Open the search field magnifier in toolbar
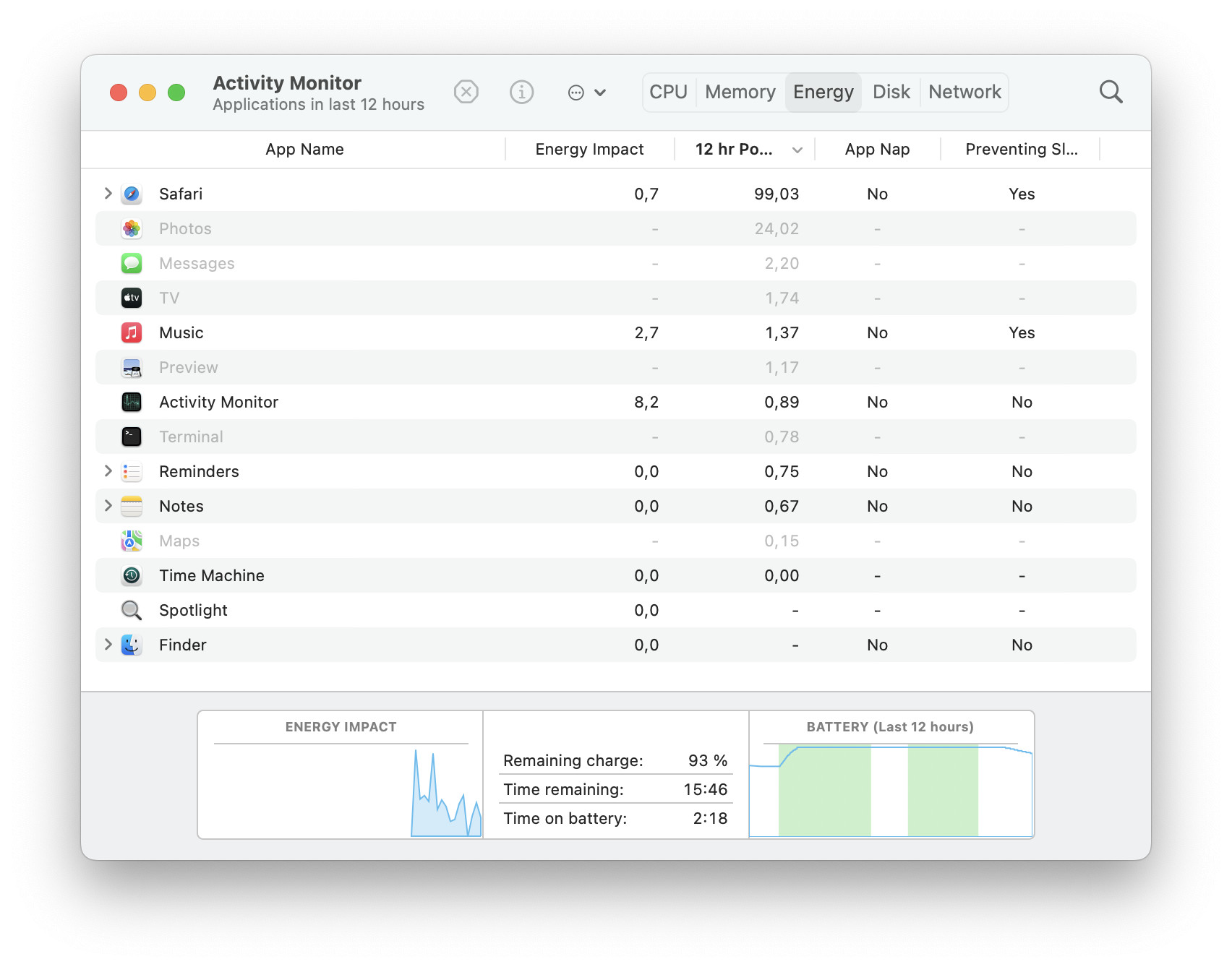The image size is (1232, 967). (x=1111, y=92)
